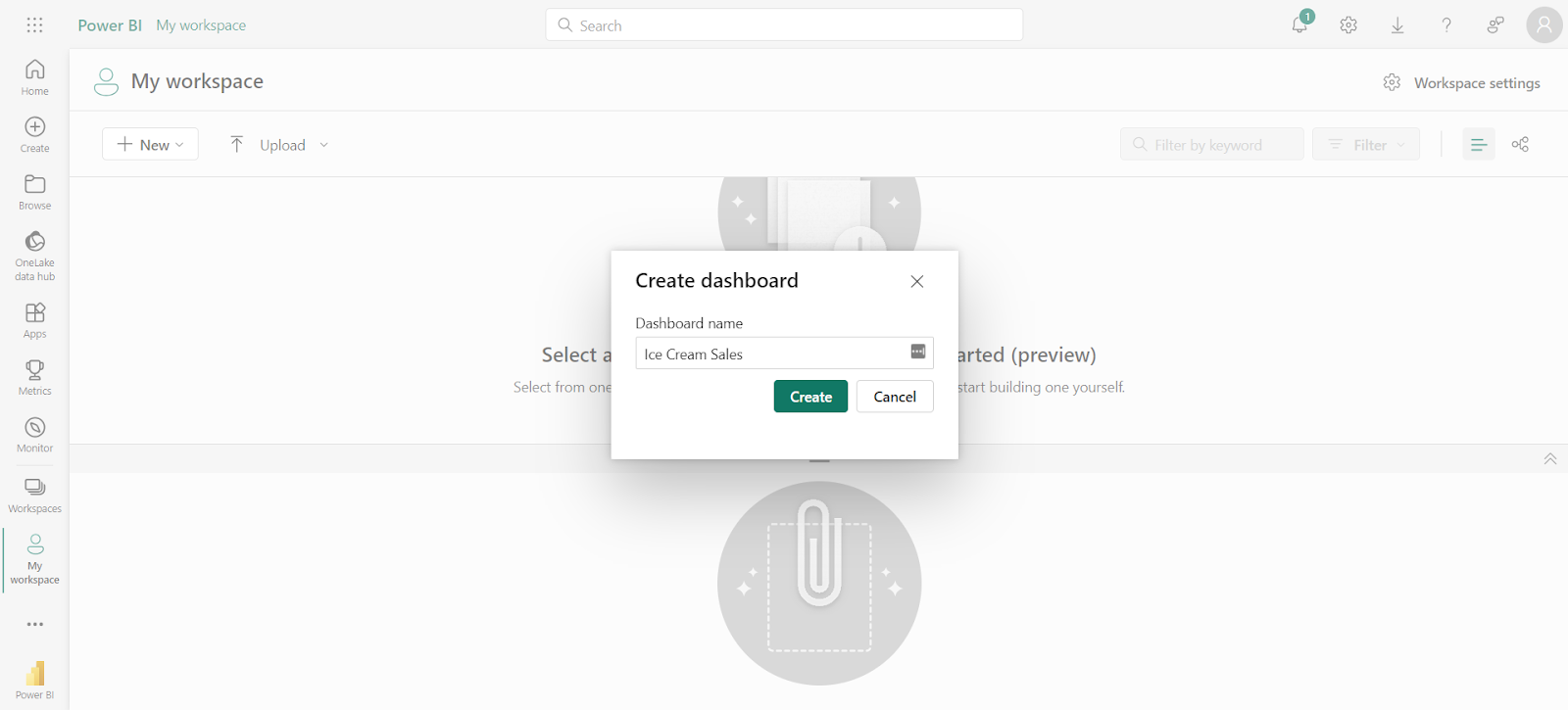
Task: Click My workspace breadcrumb in header
Action: coord(201,25)
